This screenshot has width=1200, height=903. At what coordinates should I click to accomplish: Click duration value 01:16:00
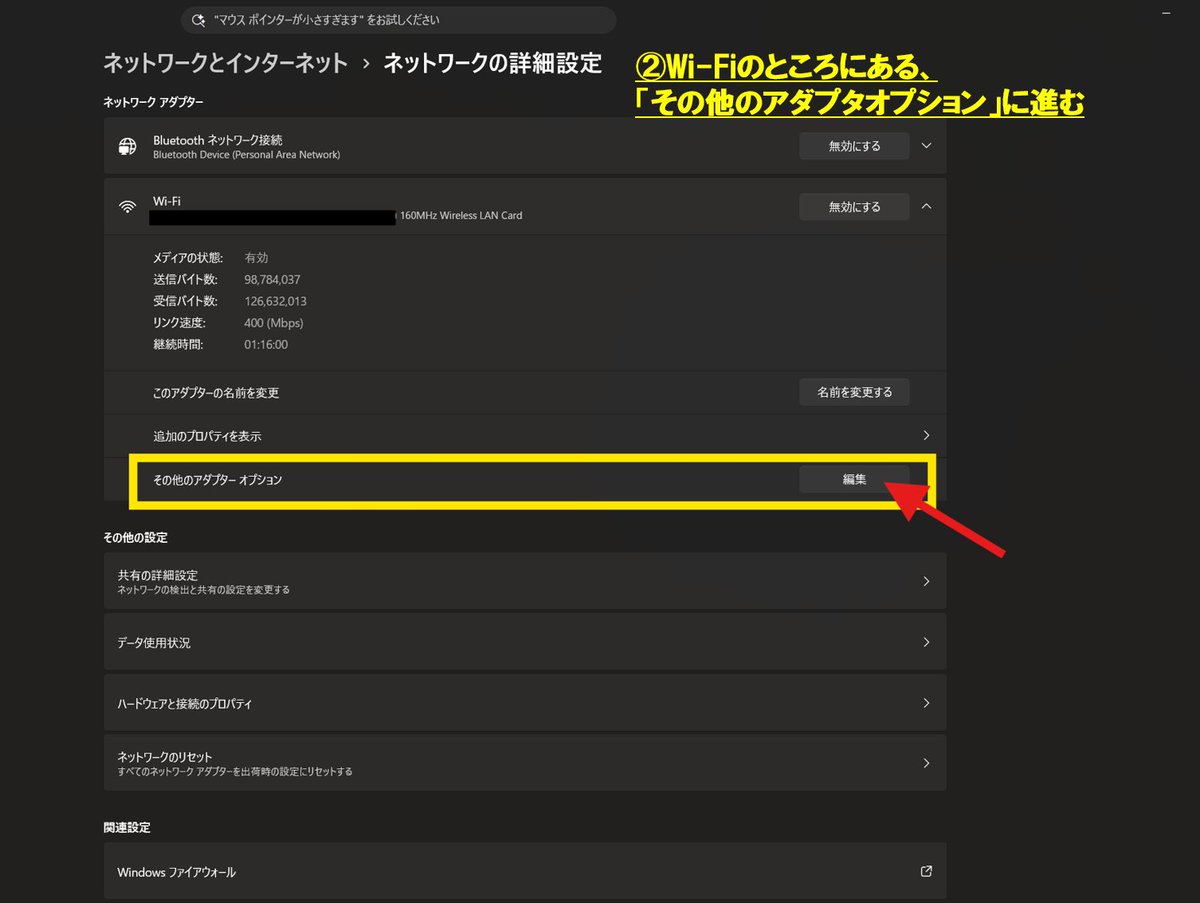tap(266, 344)
